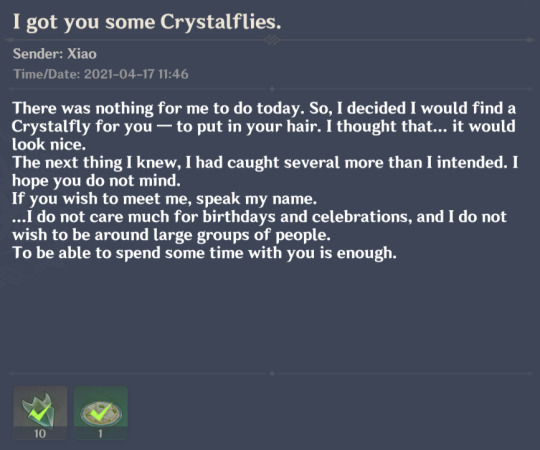Click the 'look nice.' text line
The height and width of the screenshot is (450, 540).
tap(49, 144)
